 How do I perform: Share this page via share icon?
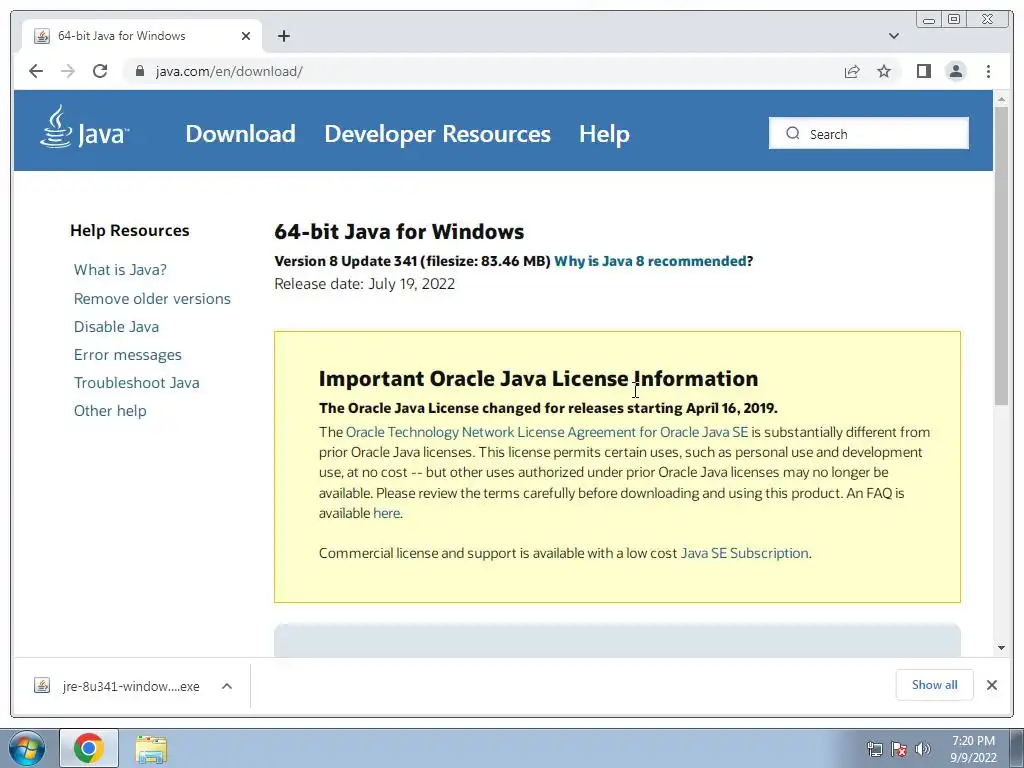pos(852,71)
